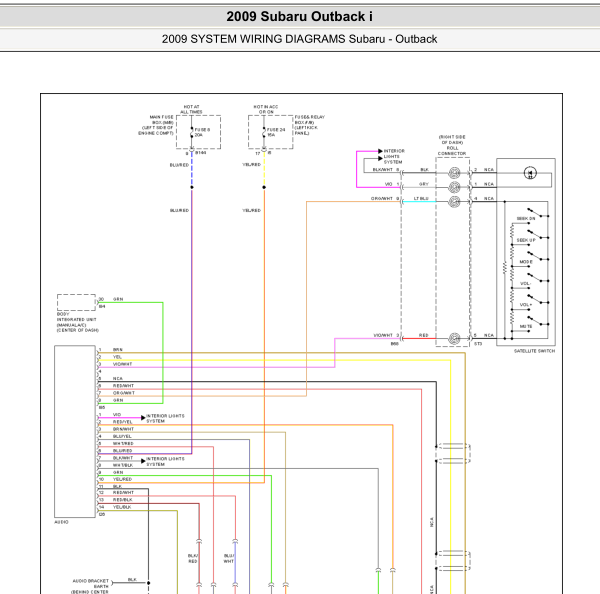This screenshot has width=600, height=594.
Task: Select the "GRN" label at pin 30
Action: point(118,299)
